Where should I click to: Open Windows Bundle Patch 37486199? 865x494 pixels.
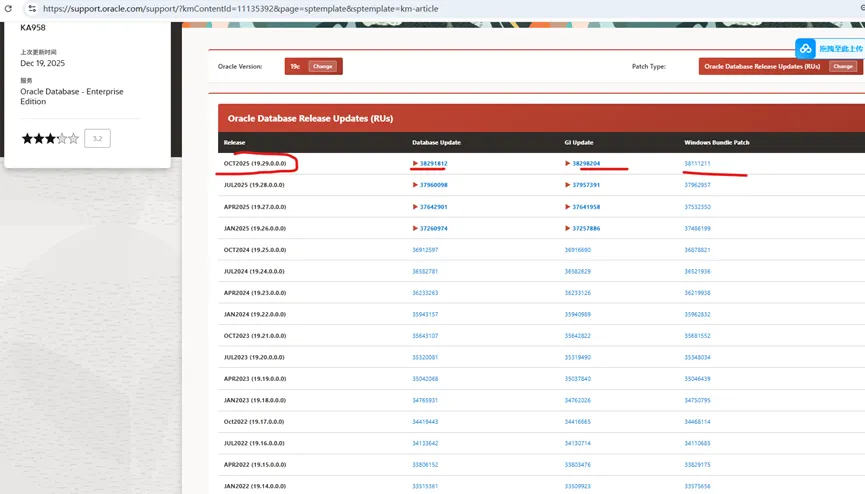click(x=697, y=229)
